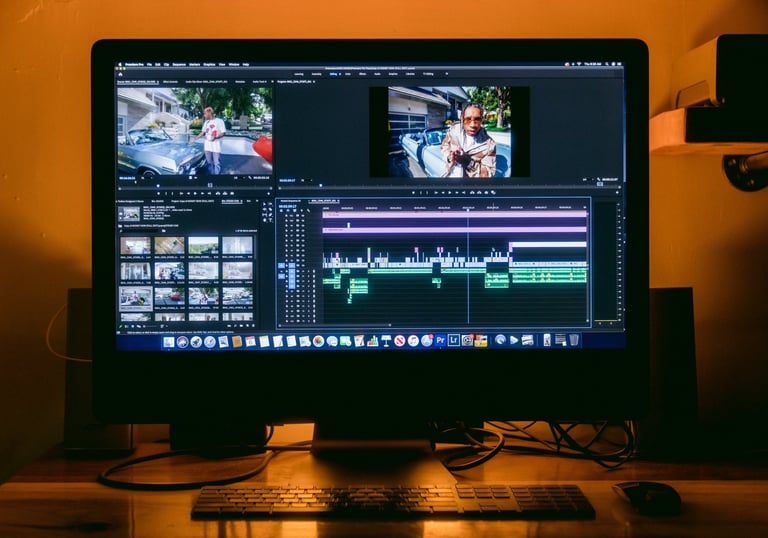The width and height of the screenshot is (768, 538).
Task: Select the Track Select Forward tool
Action: point(270,204)
